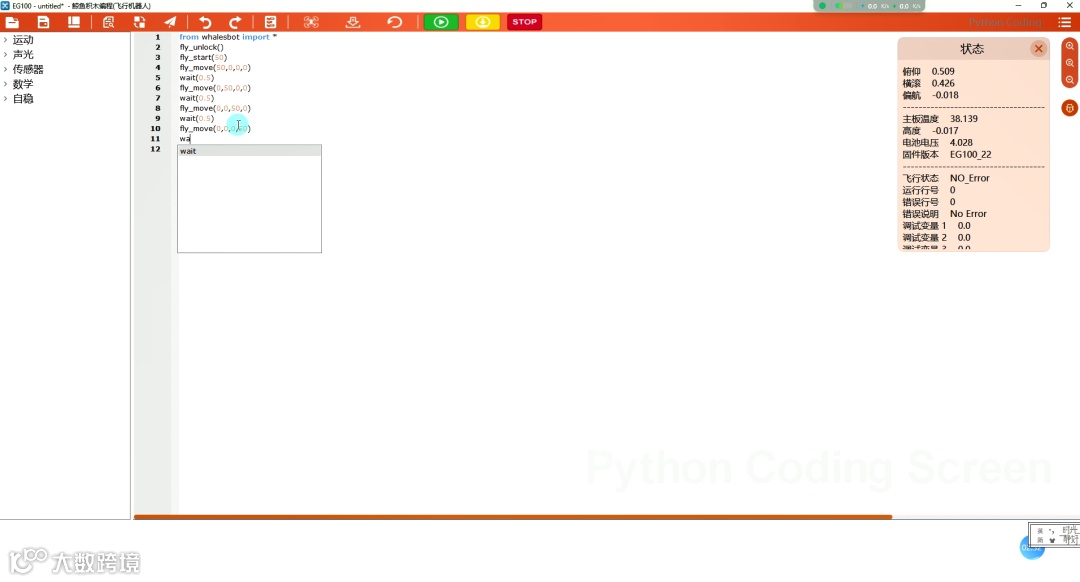Open a file with the folder icon
1080x582 pixels.
pyautogui.click(x=12, y=22)
